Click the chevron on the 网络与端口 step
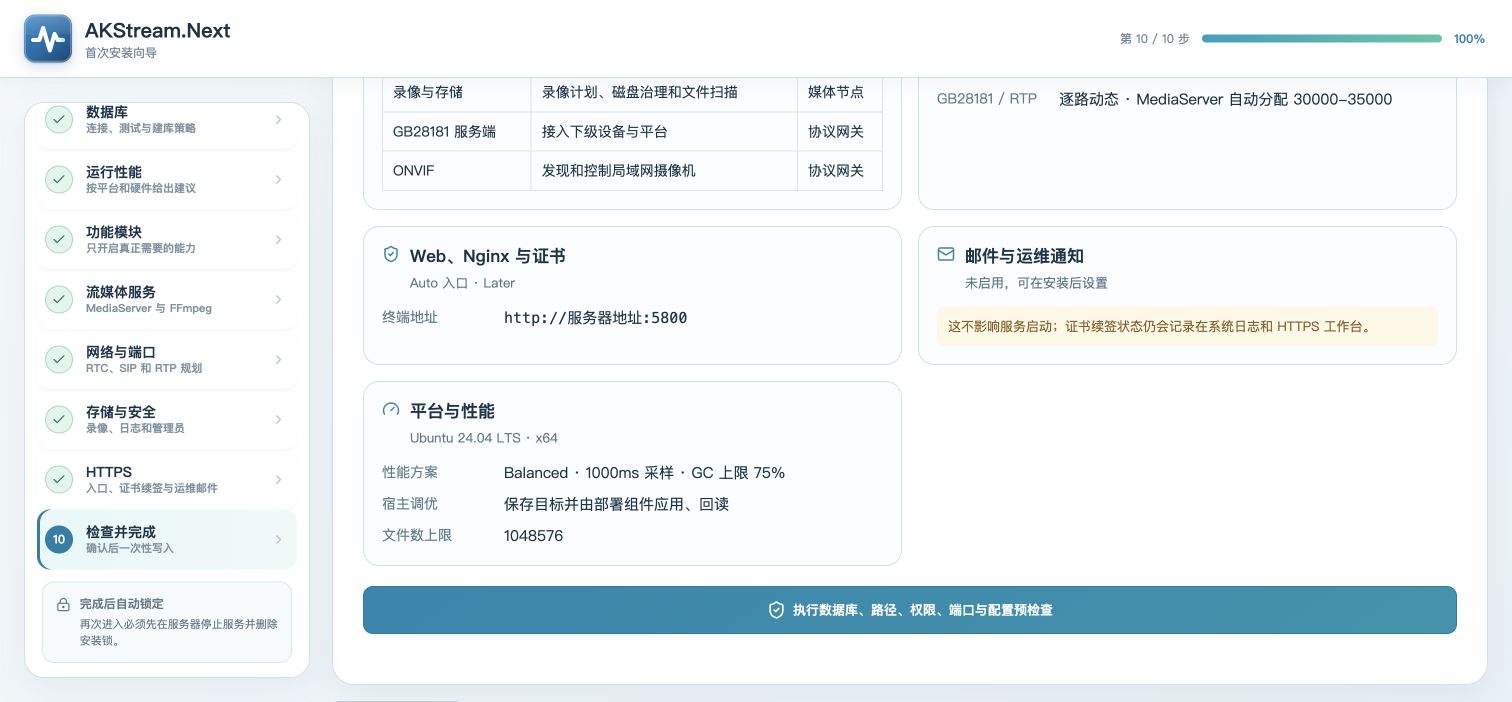Image resolution: width=1512 pixels, height=702 pixels. 278,360
